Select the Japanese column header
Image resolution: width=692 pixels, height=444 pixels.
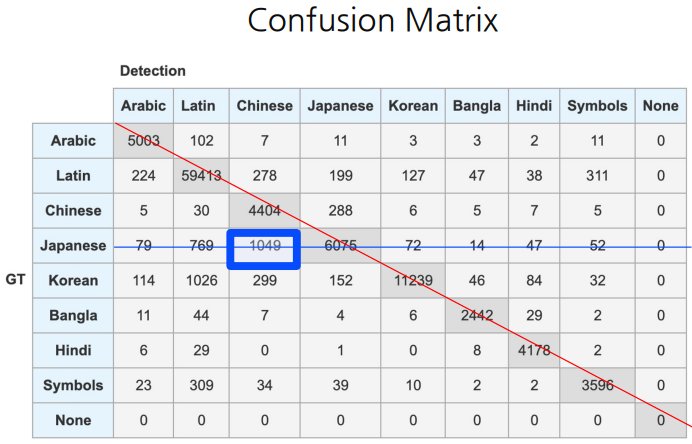pos(340,106)
